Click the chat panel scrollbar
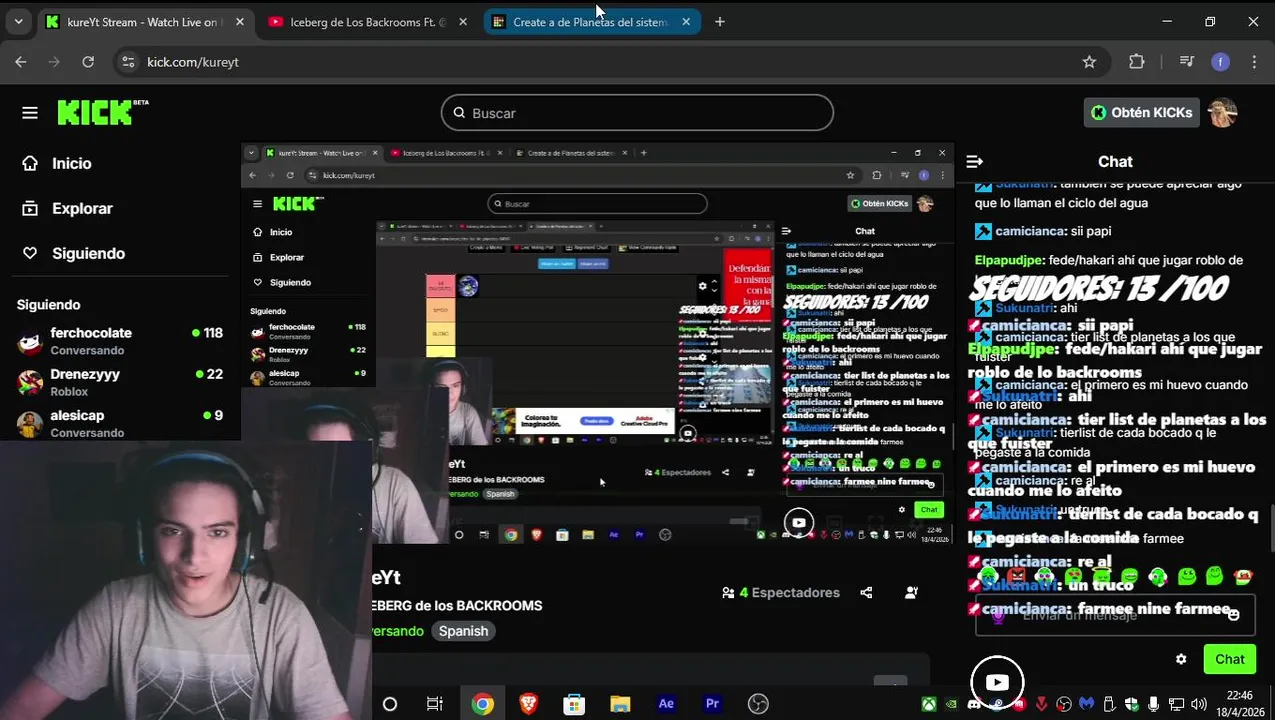This screenshot has height=720, width=1275. [x=1271, y=527]
